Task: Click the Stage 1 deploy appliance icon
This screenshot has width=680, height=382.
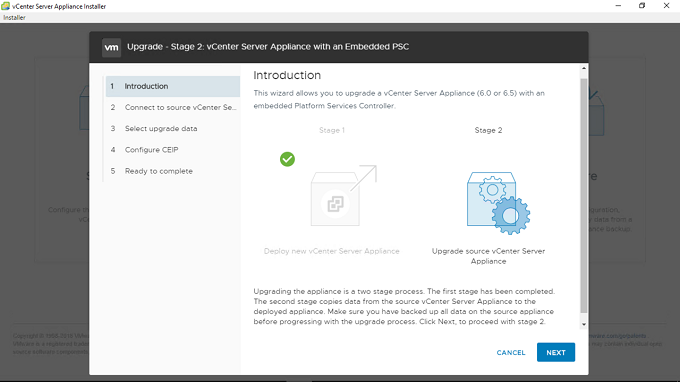Action: coord(343,196)
